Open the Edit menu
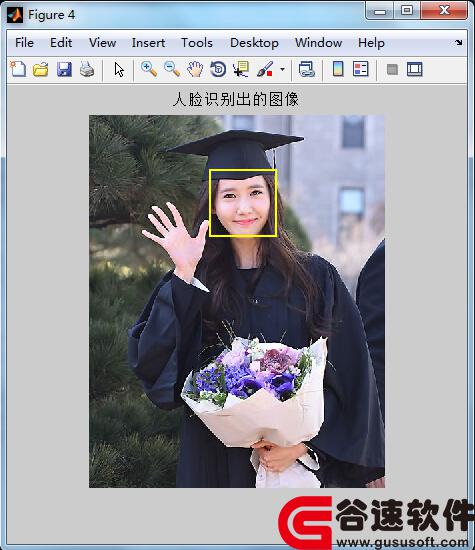This screenshot has width=475, height=550. (61, 43)
